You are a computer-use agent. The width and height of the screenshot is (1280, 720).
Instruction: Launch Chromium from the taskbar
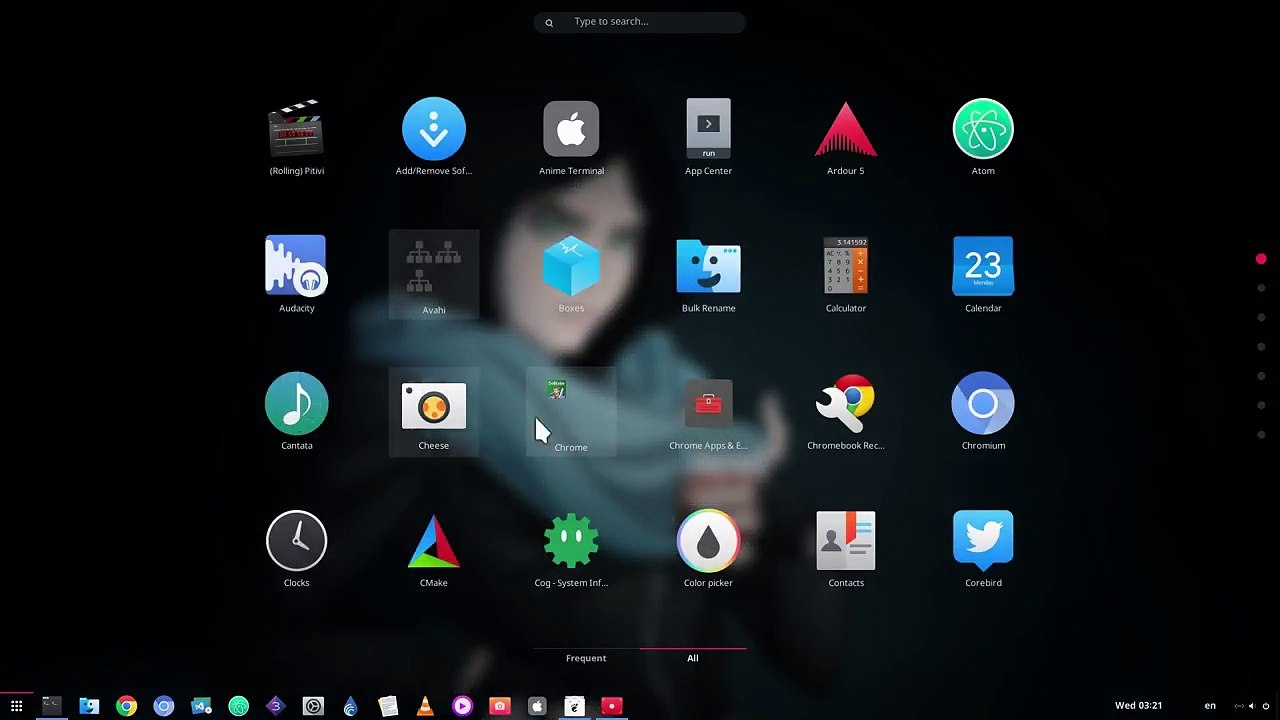tap(164, 706)
